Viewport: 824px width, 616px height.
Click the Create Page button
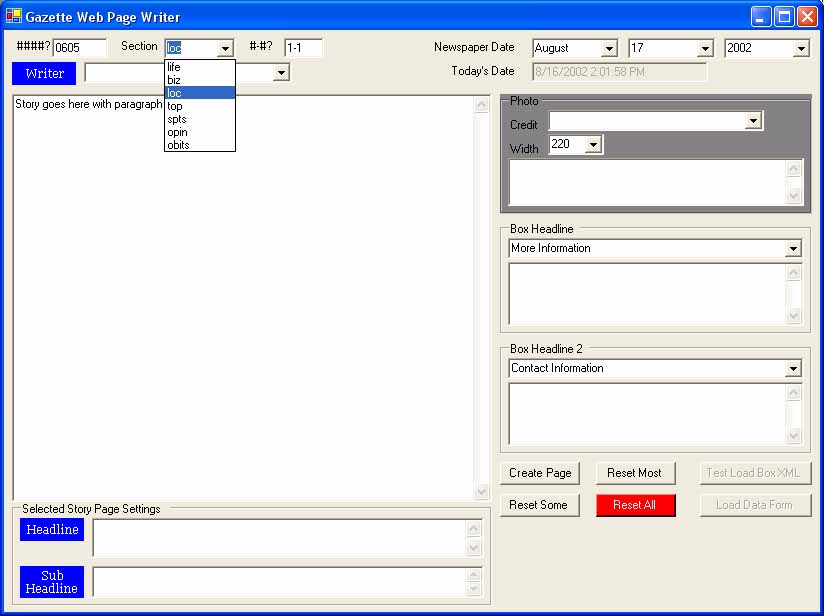click(x=540, y=473)
